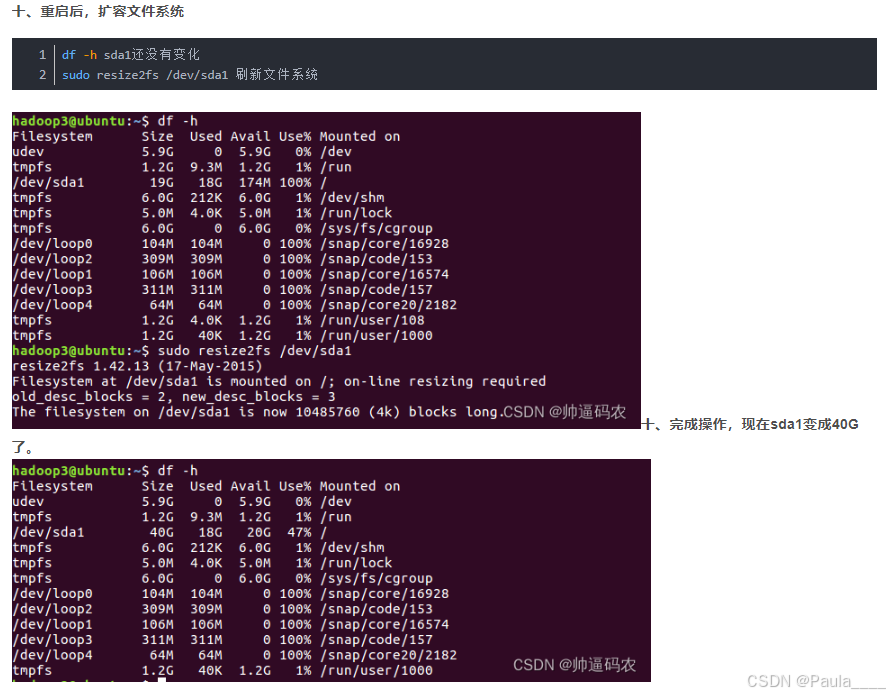Select code line 'df -h sda1还没有变化'

point(131,54)
